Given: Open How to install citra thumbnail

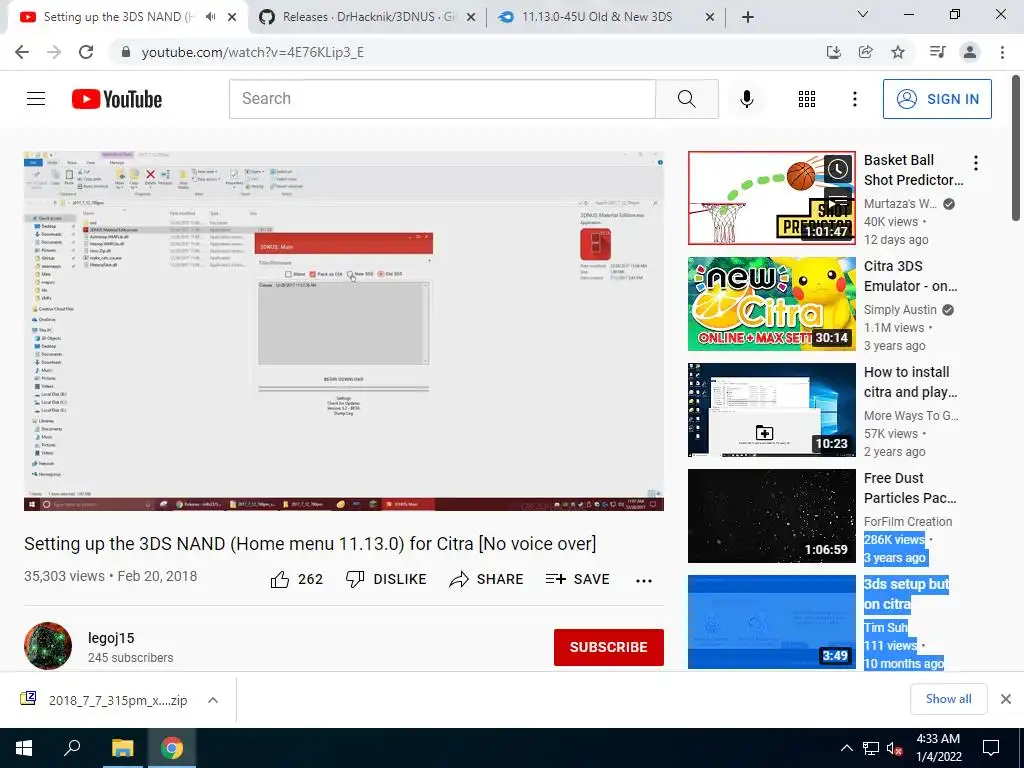Looking at the screenshot, I should click(771, 409).
